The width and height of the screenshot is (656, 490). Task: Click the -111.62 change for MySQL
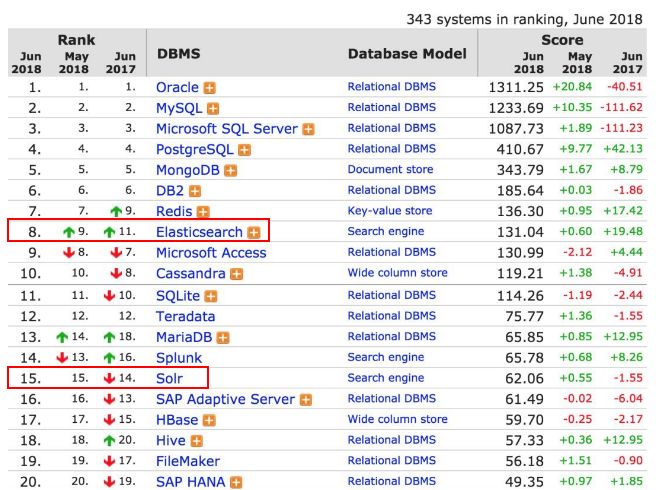621,108
